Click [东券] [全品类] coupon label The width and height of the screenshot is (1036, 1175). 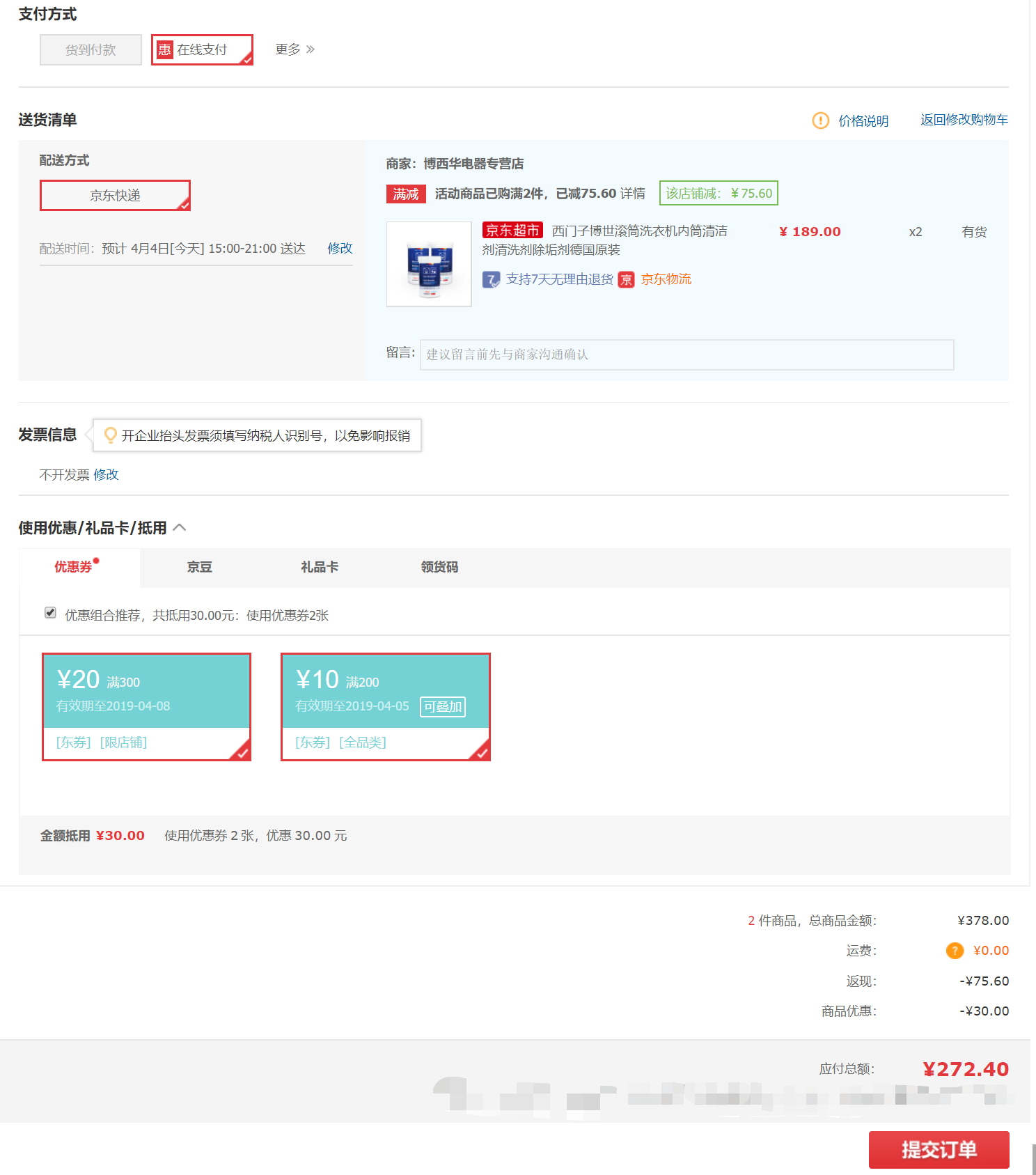[340, 742]
